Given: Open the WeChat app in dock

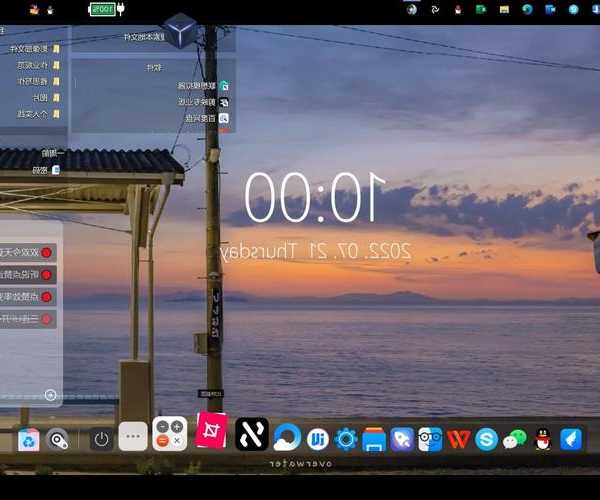Looking at the screenshot, I should click(514, 438).
